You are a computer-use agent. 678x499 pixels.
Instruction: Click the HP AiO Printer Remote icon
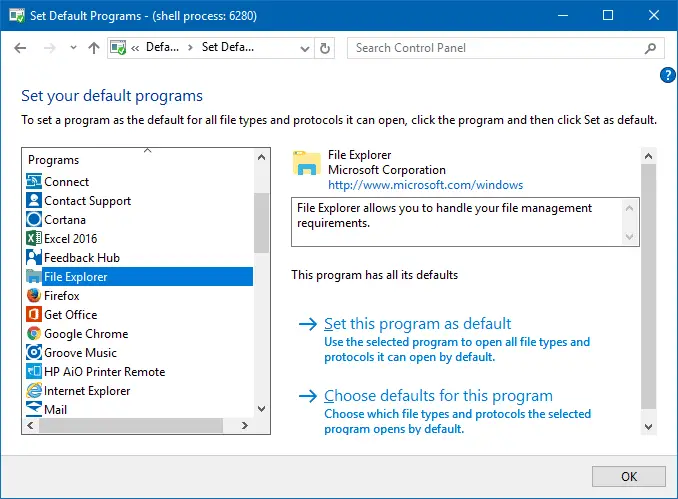[34, 372]
